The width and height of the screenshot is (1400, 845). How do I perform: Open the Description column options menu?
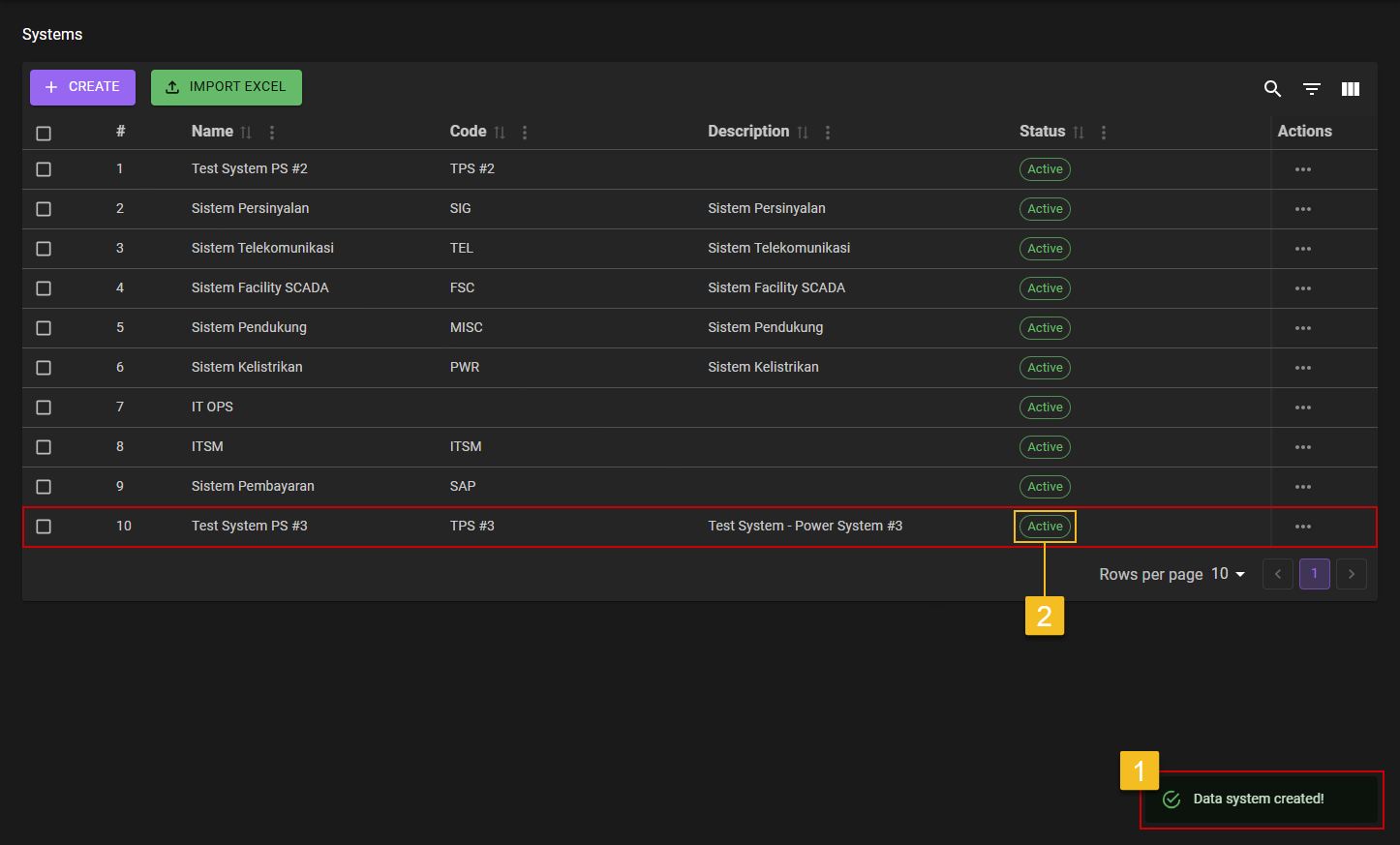pyautogui.click(x=827, y=133)
